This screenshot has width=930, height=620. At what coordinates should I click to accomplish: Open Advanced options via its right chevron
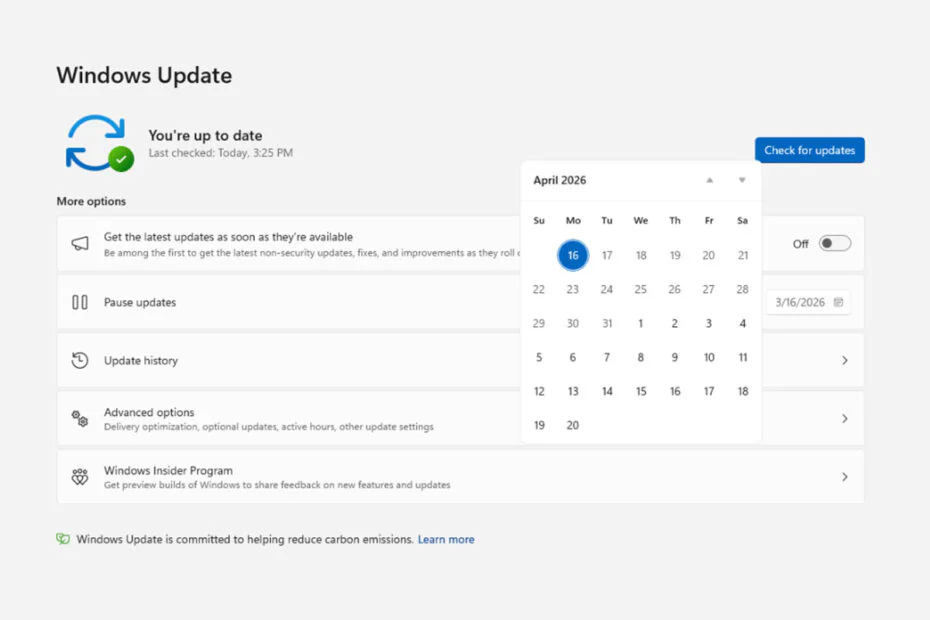[x=843, y=418]
